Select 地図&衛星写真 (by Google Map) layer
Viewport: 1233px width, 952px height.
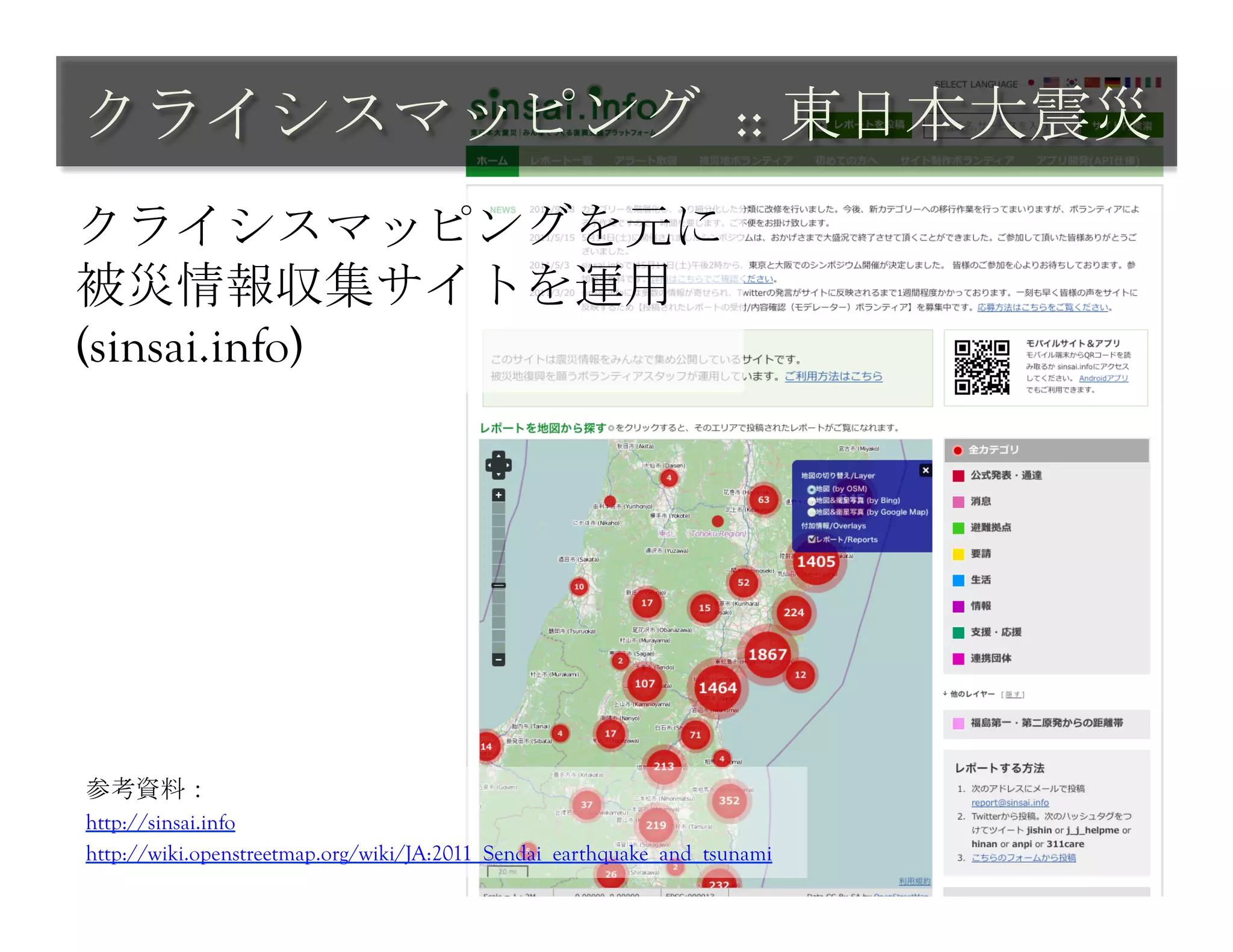click(x=868, y=512)
